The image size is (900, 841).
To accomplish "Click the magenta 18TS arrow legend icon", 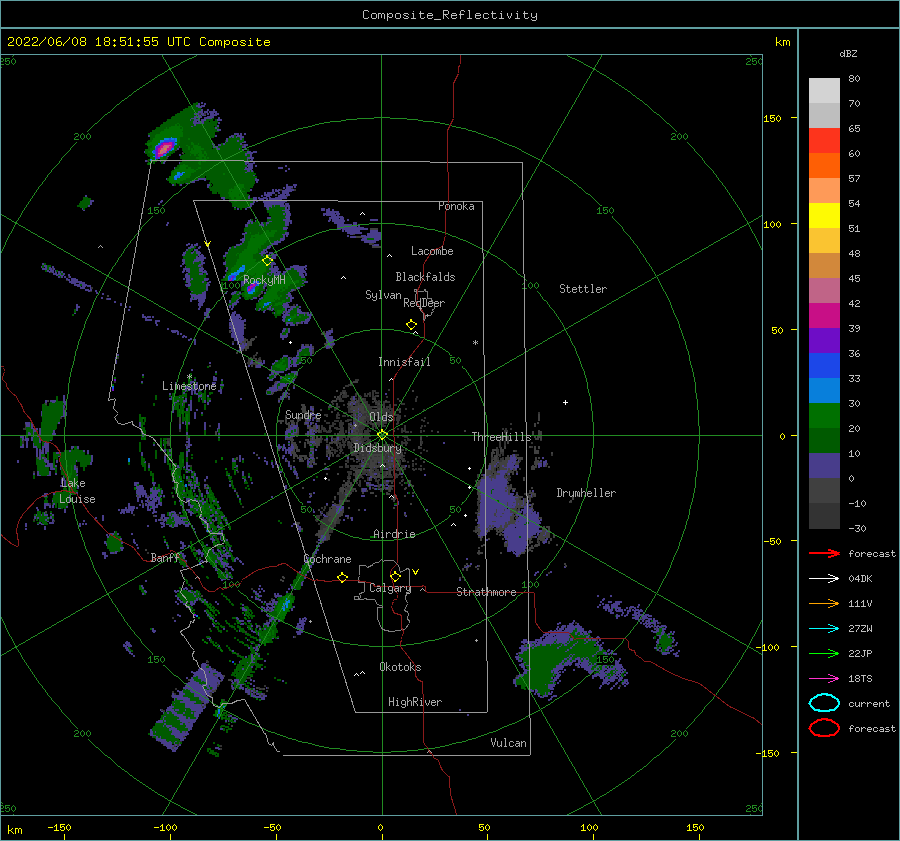I will click(824, 679).
